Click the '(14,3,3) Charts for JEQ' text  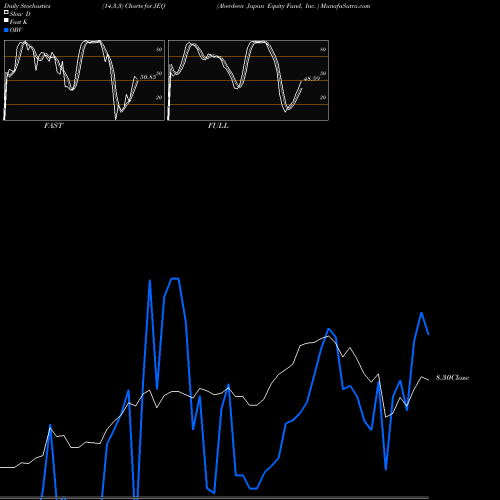(x=134, y=6)
